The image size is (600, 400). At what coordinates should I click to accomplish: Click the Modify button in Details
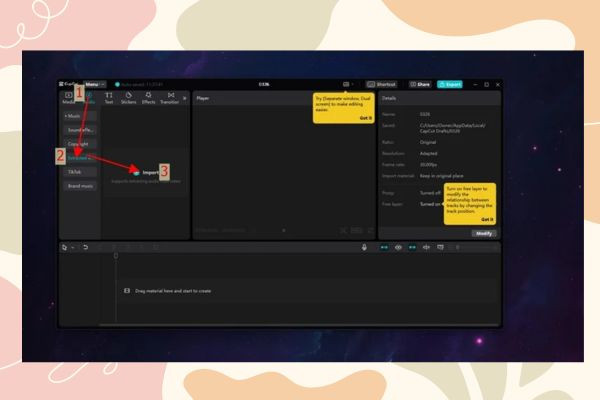point(484,233)
